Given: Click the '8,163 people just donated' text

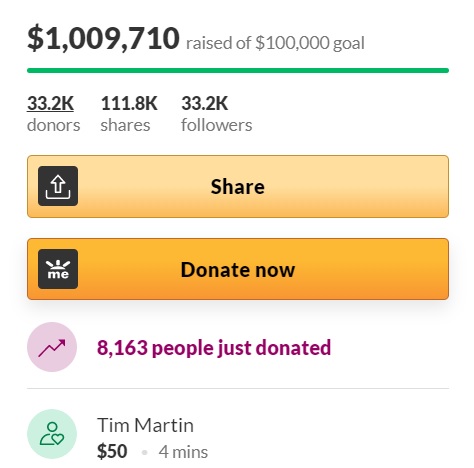Looking at the screenshot, I should pos(214,348).
